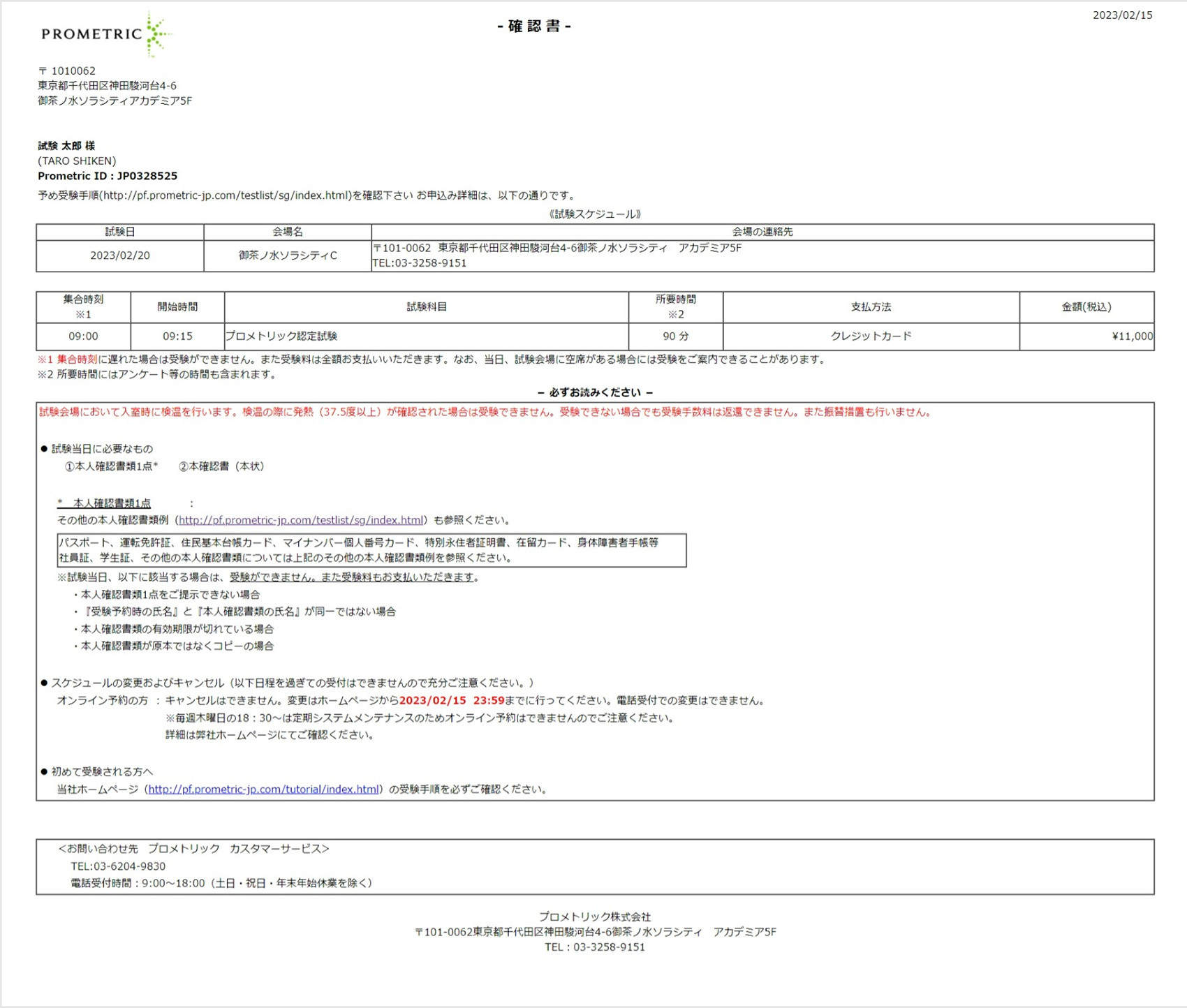The image size is (1187, 1008).
Task: Select the Prometric ID : JP0328525 text
Action: coord(108,176)
